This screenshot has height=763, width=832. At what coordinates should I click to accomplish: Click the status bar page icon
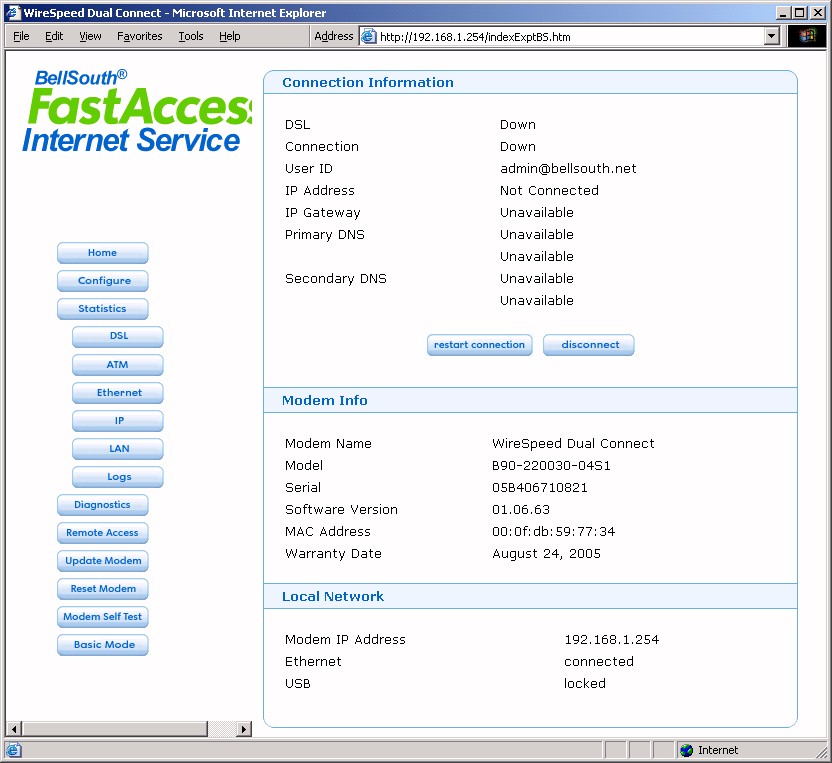pyautogui.click(x=13, y=750)
